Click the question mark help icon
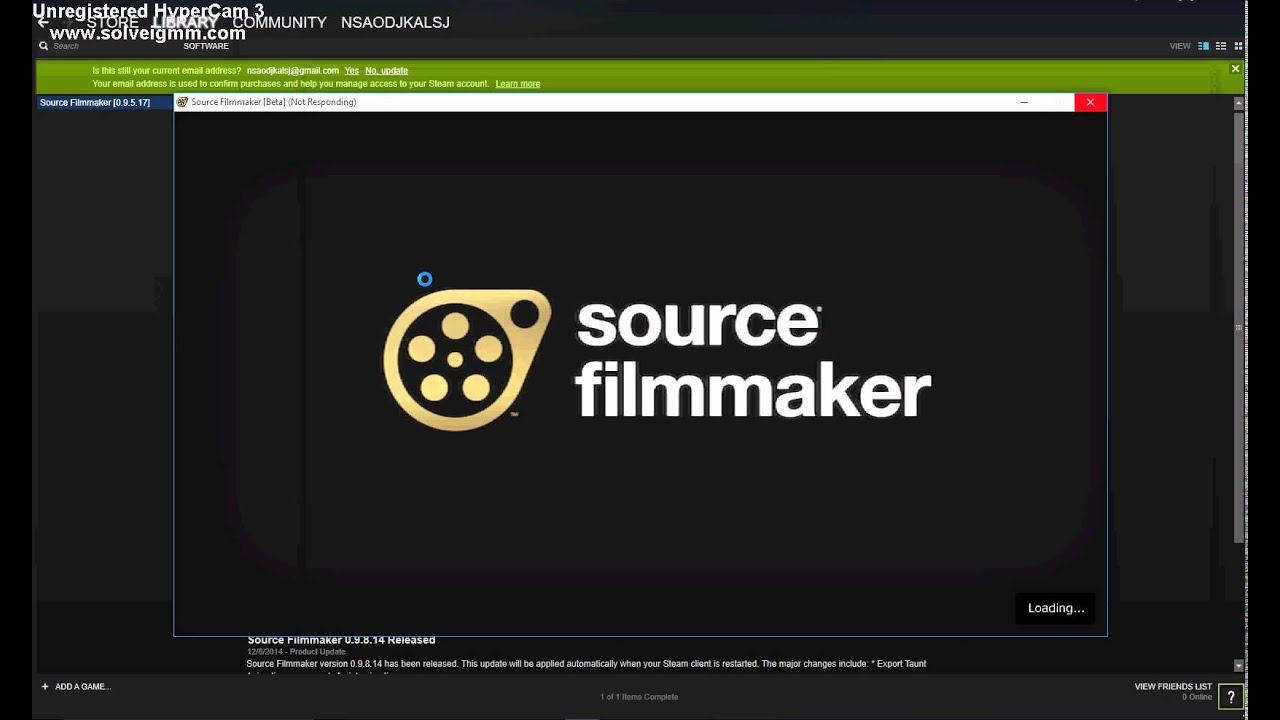Image resolution: width=1280 pixels, height=720 pixels. 1231,698
